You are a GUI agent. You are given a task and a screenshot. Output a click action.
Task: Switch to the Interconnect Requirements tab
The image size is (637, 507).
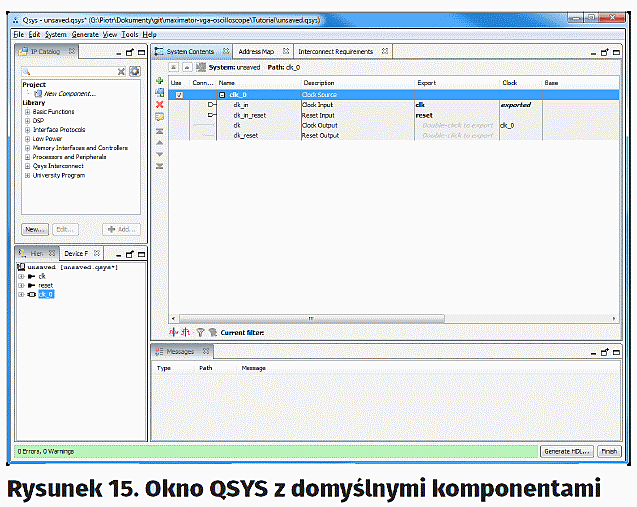[336, 51]
